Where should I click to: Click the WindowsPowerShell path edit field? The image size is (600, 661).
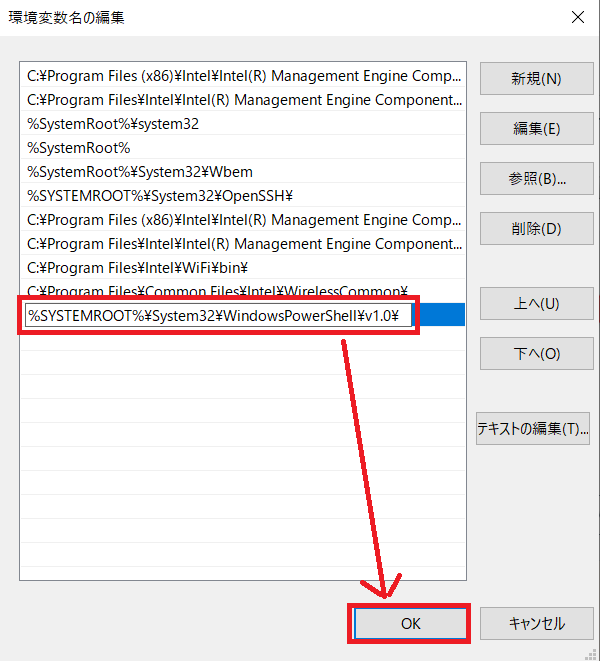218,315
